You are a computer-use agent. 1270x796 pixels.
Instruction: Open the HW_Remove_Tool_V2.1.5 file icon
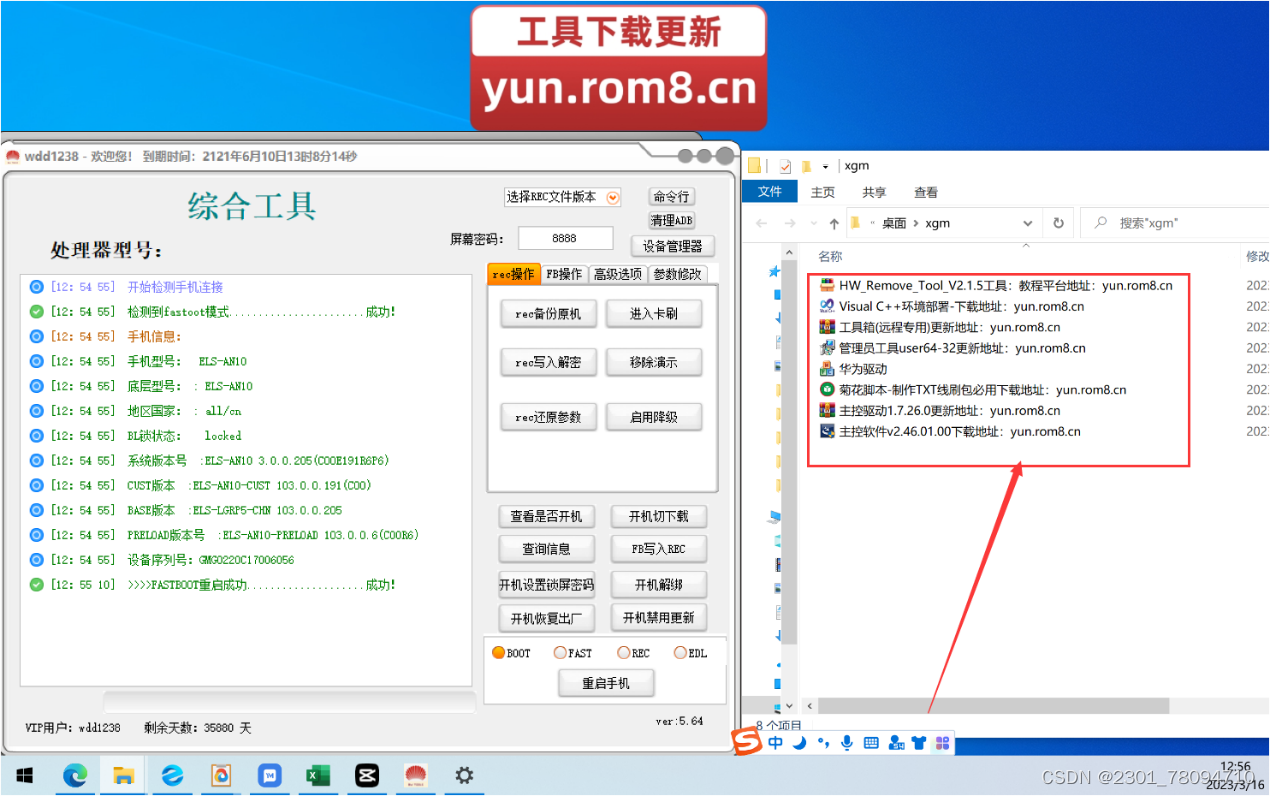(827, 285)
